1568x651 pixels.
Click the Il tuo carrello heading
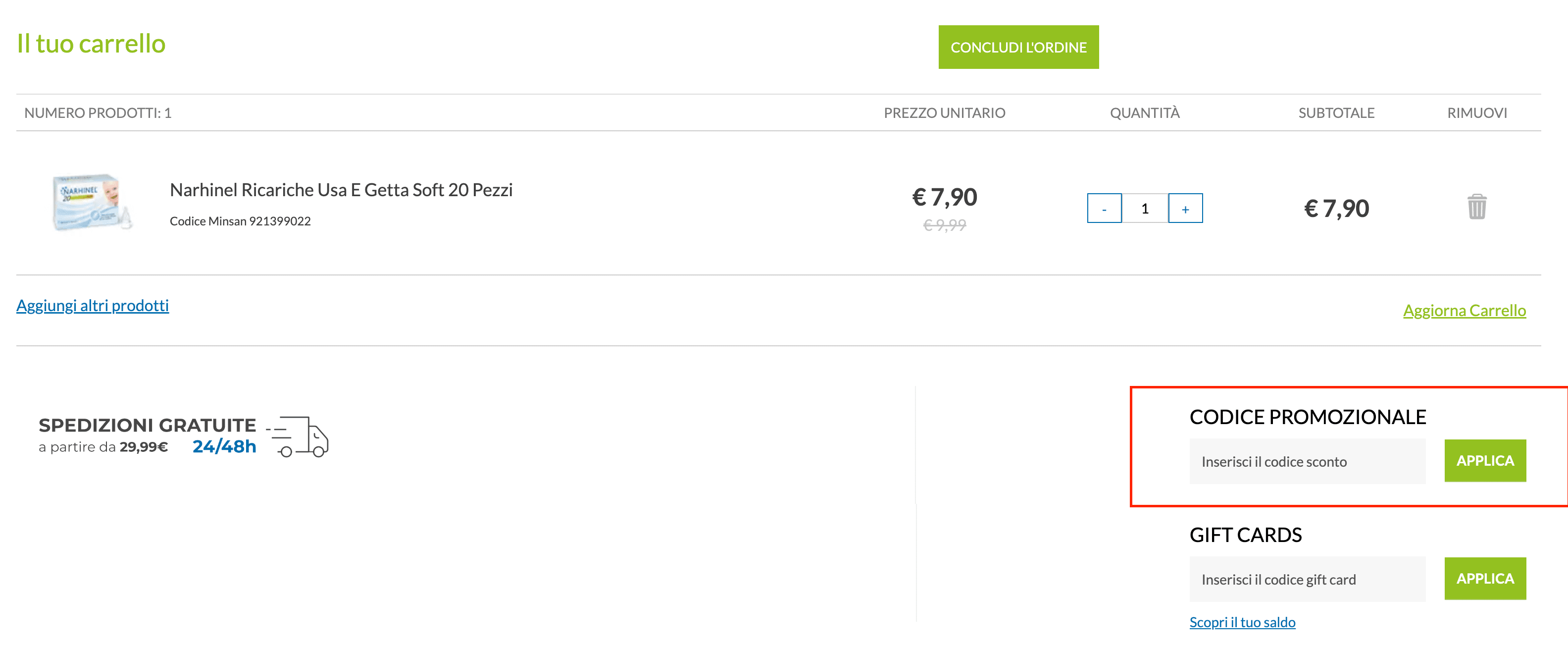coord(91,44)
